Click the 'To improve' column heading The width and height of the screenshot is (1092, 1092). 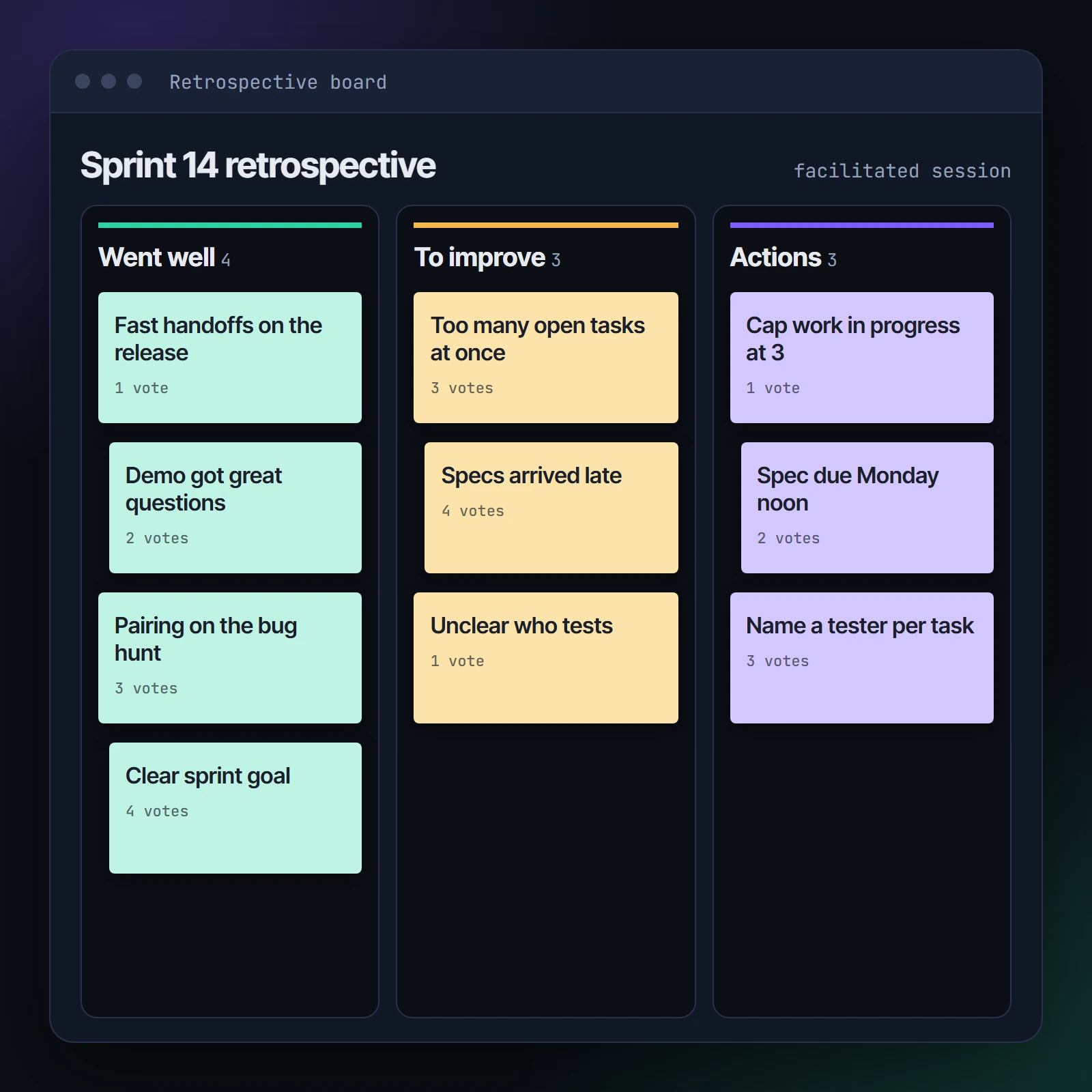click(x=480, y=257)
